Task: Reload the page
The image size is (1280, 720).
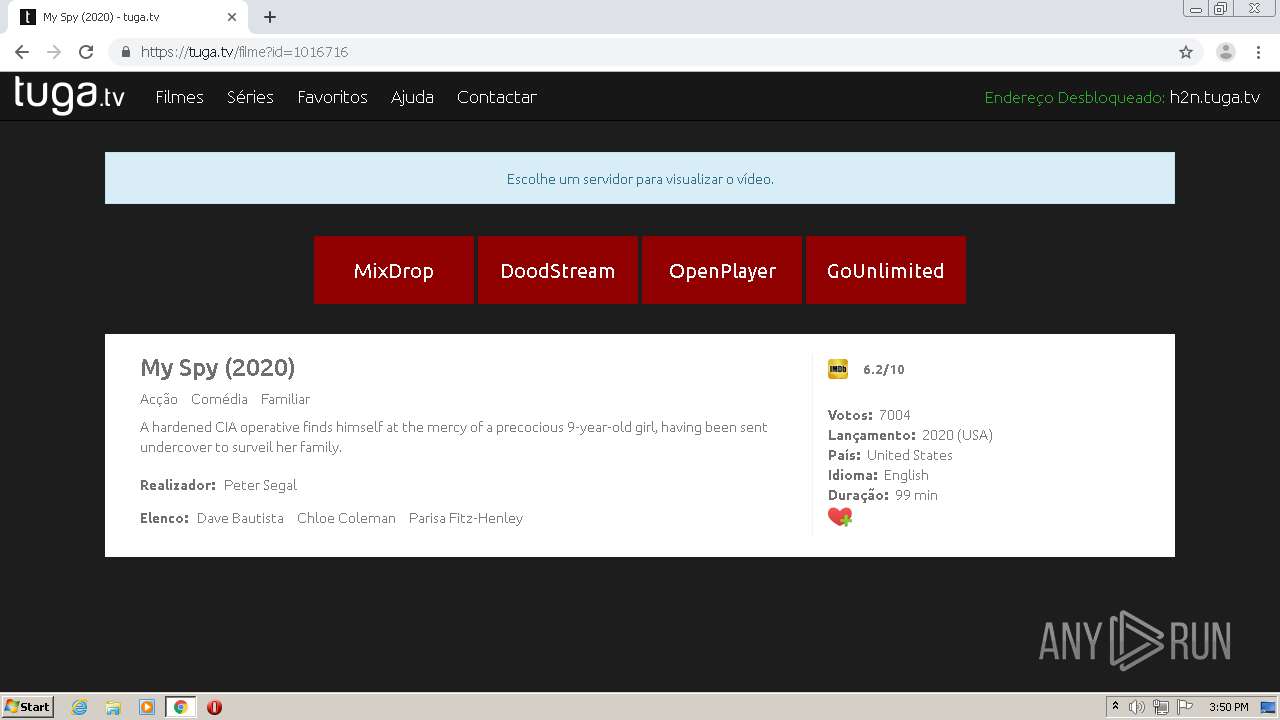Action: point(86,52)
